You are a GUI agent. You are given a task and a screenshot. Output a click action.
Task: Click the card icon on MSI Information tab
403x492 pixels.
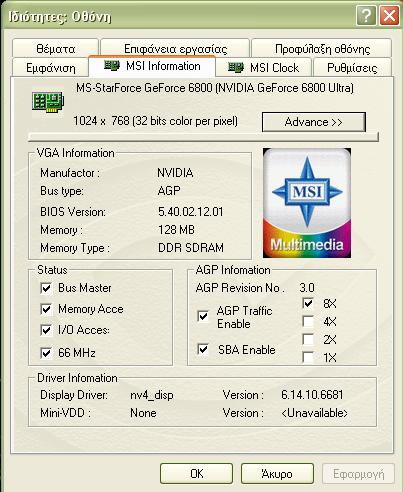tap(112, 65)
